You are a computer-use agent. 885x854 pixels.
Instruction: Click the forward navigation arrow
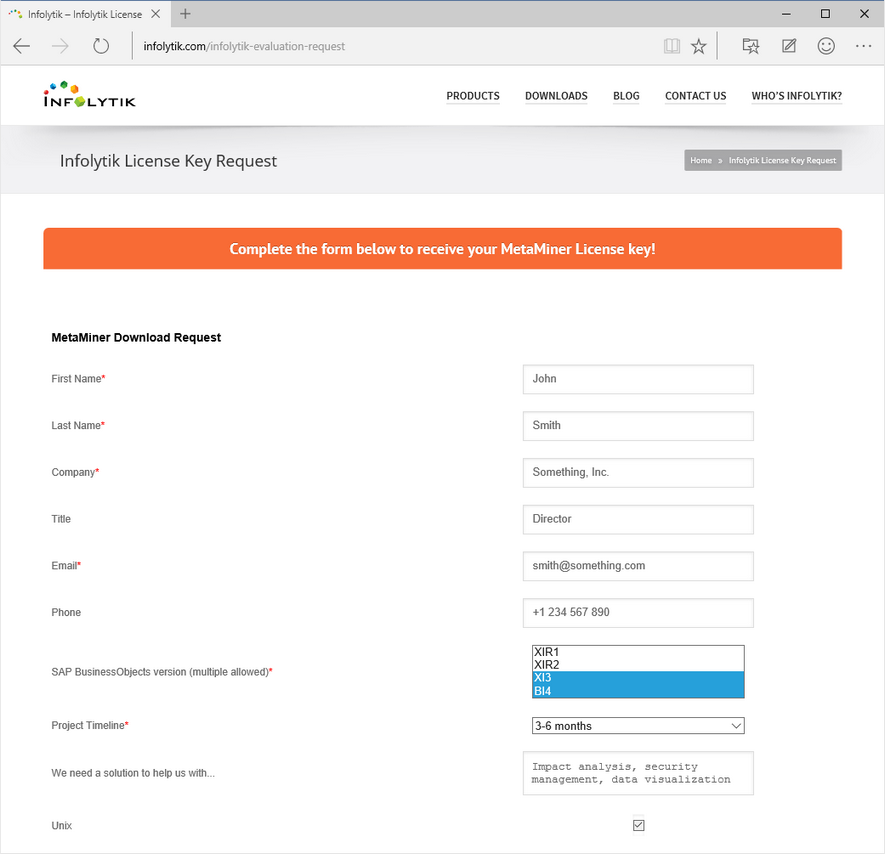[60, 46]
